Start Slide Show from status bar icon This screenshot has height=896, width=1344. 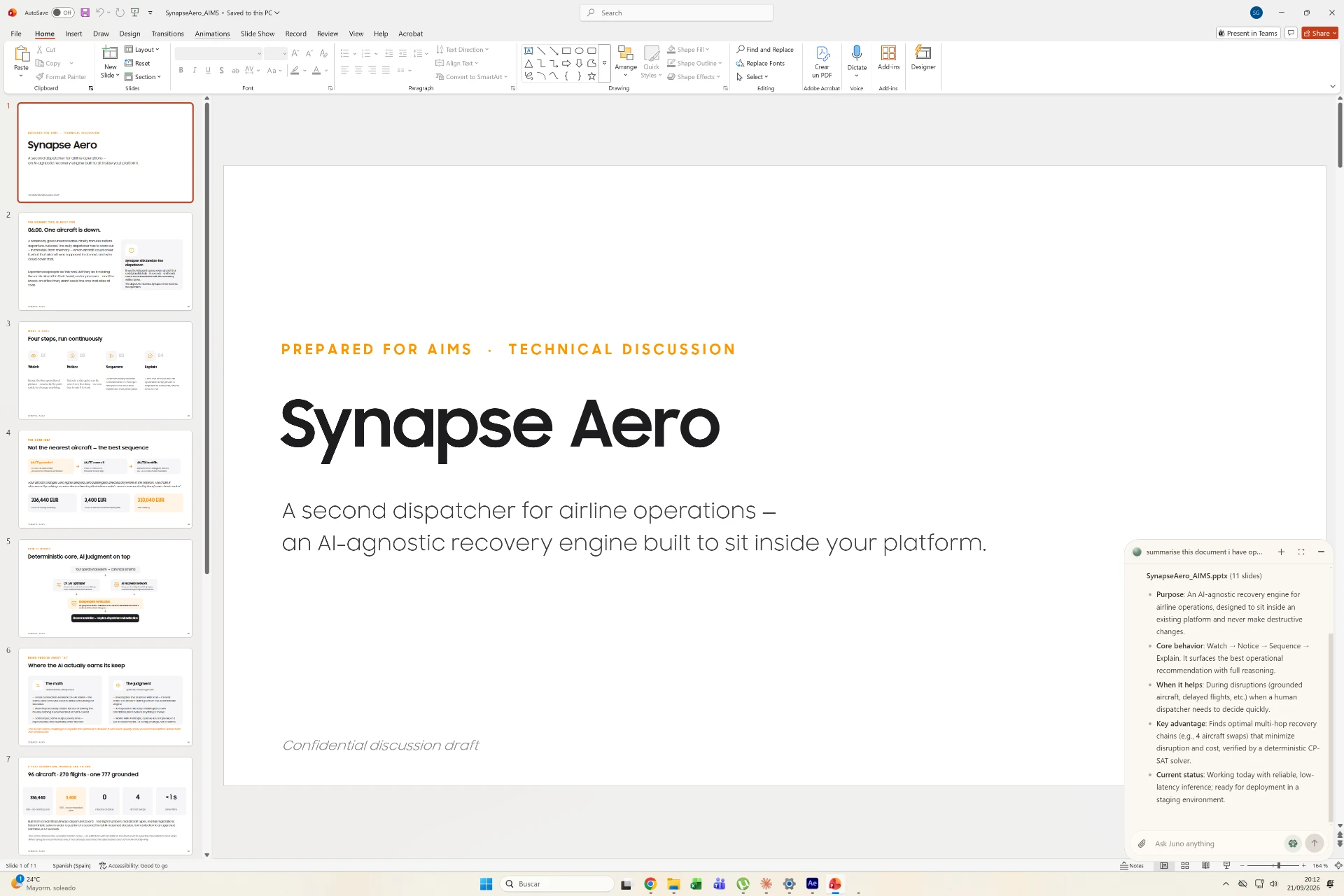[1226, 866]
